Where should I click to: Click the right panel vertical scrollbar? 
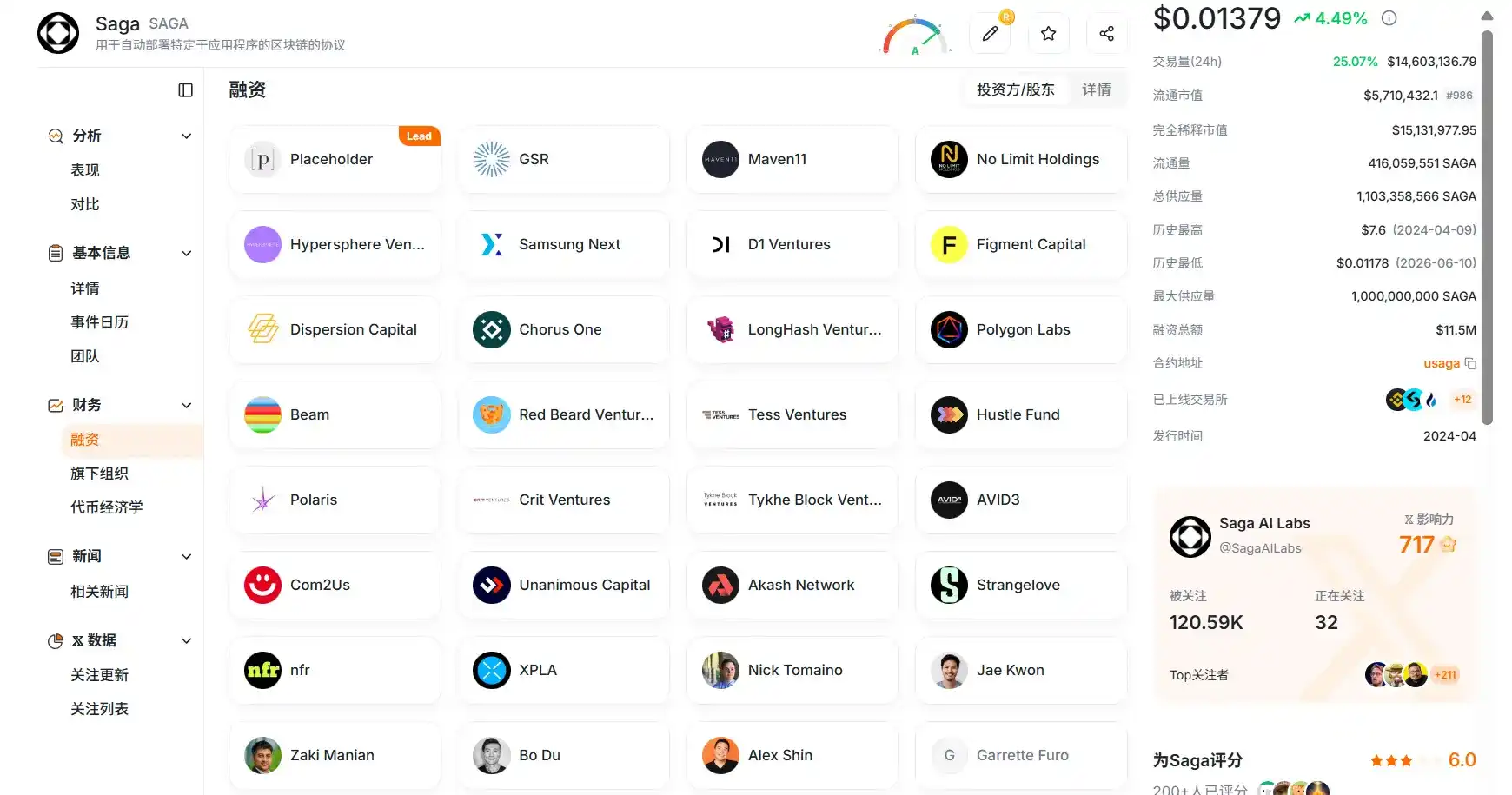pyautogui.click(x=1487, y=228)
